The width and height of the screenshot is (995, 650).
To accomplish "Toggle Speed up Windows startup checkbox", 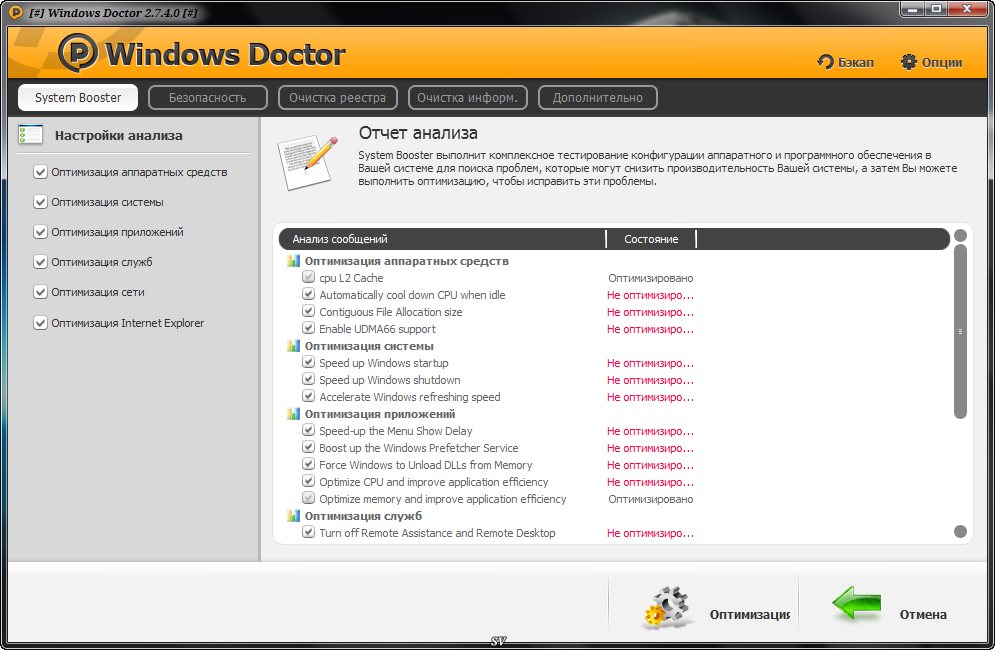I will [x=308, y=362].
